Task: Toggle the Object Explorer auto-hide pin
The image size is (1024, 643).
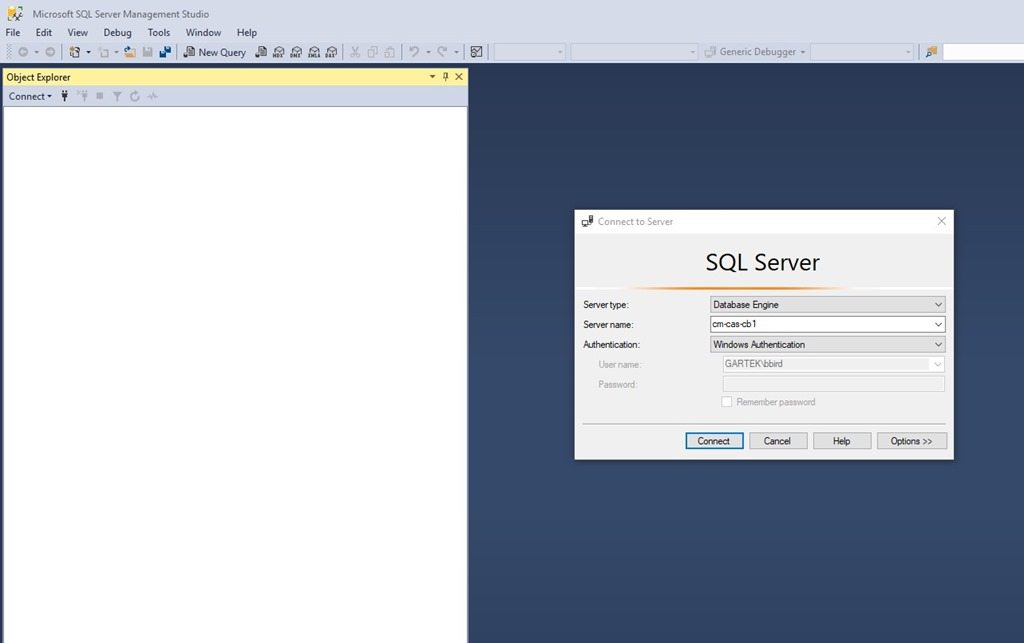Action: click(x=445, y=77)
